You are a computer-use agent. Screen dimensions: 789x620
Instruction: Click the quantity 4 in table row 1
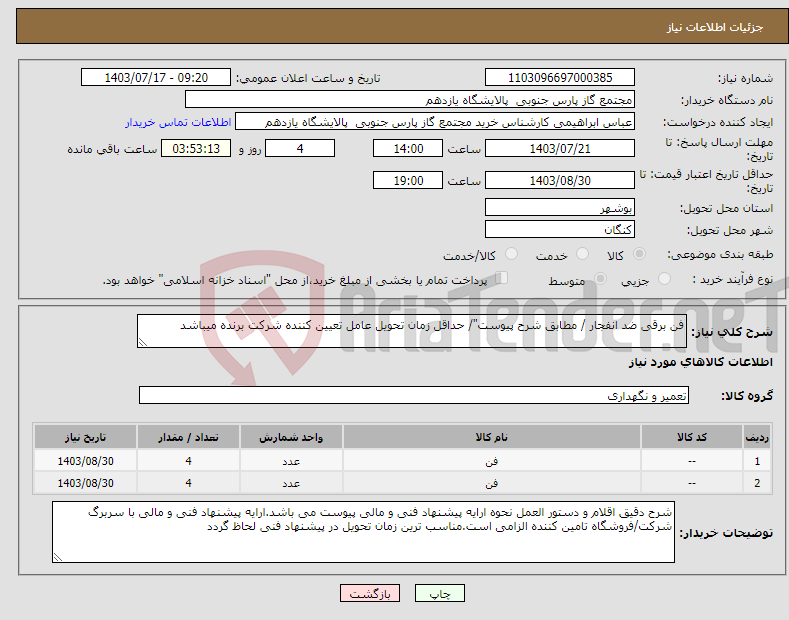click(x=188, y=461)
